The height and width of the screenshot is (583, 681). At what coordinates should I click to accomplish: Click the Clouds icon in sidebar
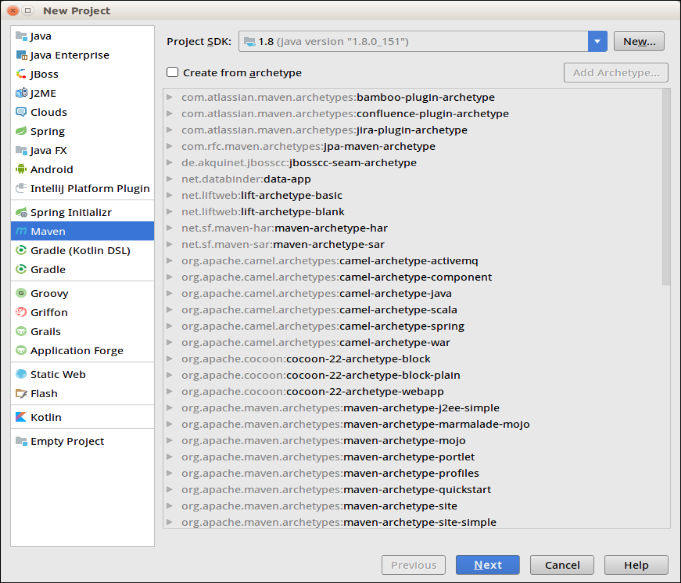[x=22, y=112]
